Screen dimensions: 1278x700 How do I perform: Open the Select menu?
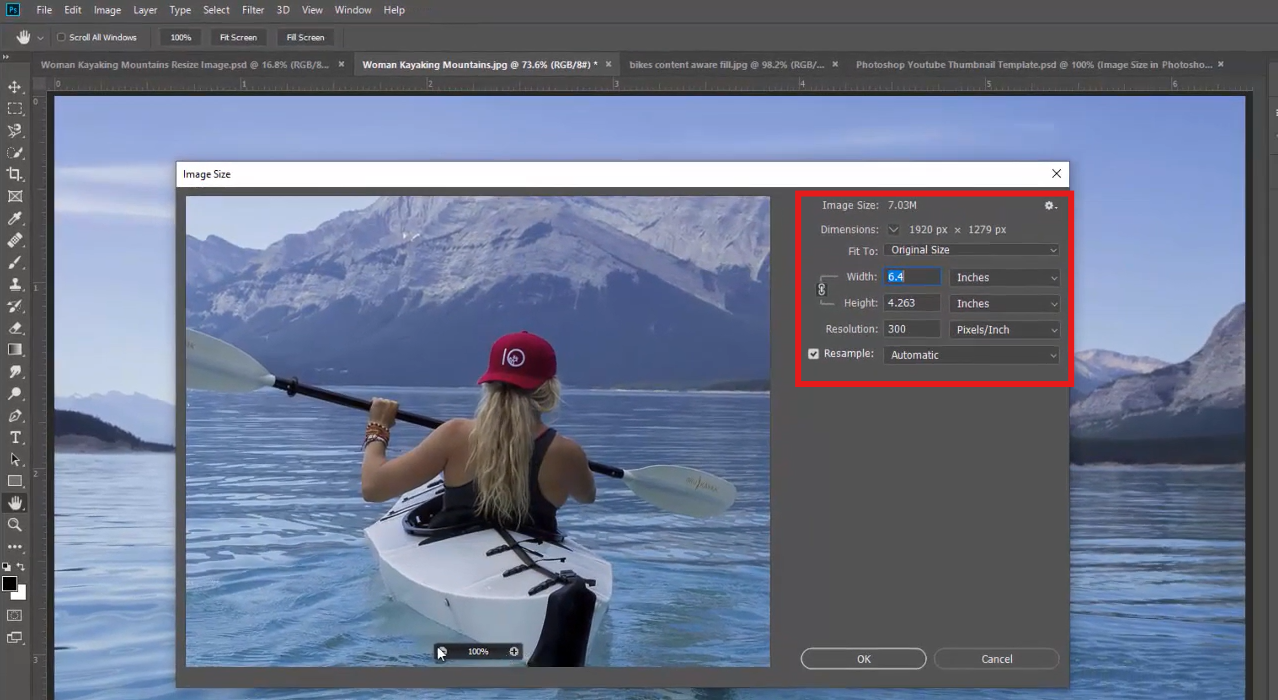216,10
